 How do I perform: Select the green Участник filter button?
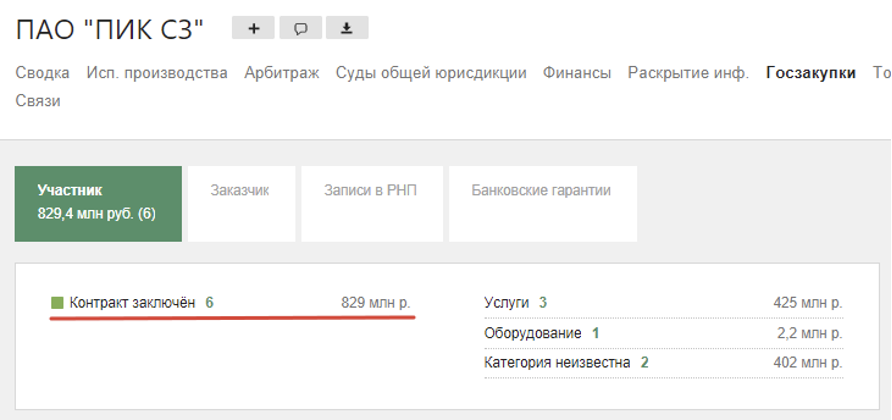(98, 203)
